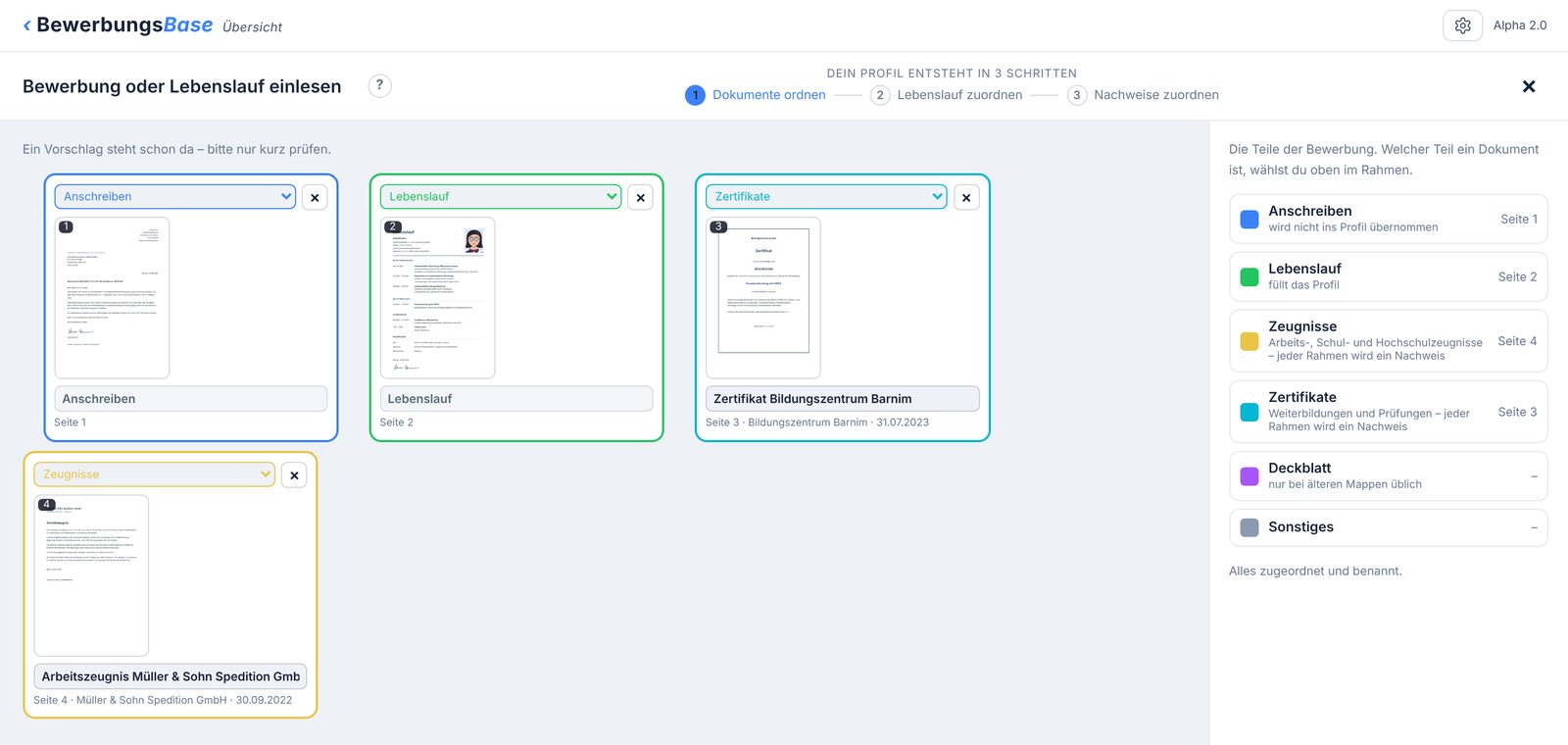The width and height of the screenshot is (1568, 745).
Task: Close the import dialog with the X
Action: [1528, 86]
